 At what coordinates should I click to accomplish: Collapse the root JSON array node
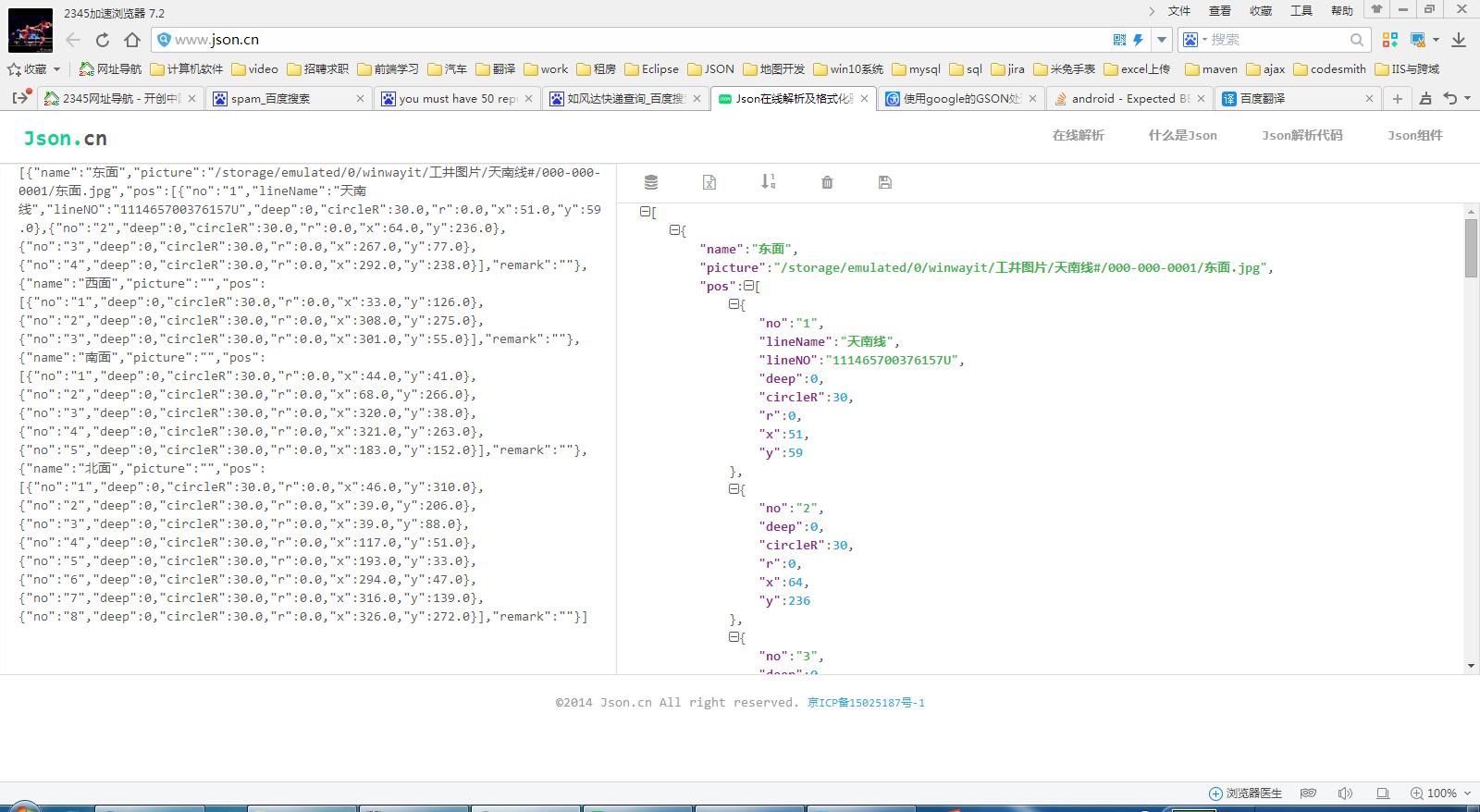pyautogui.click(x=645, y=212)
